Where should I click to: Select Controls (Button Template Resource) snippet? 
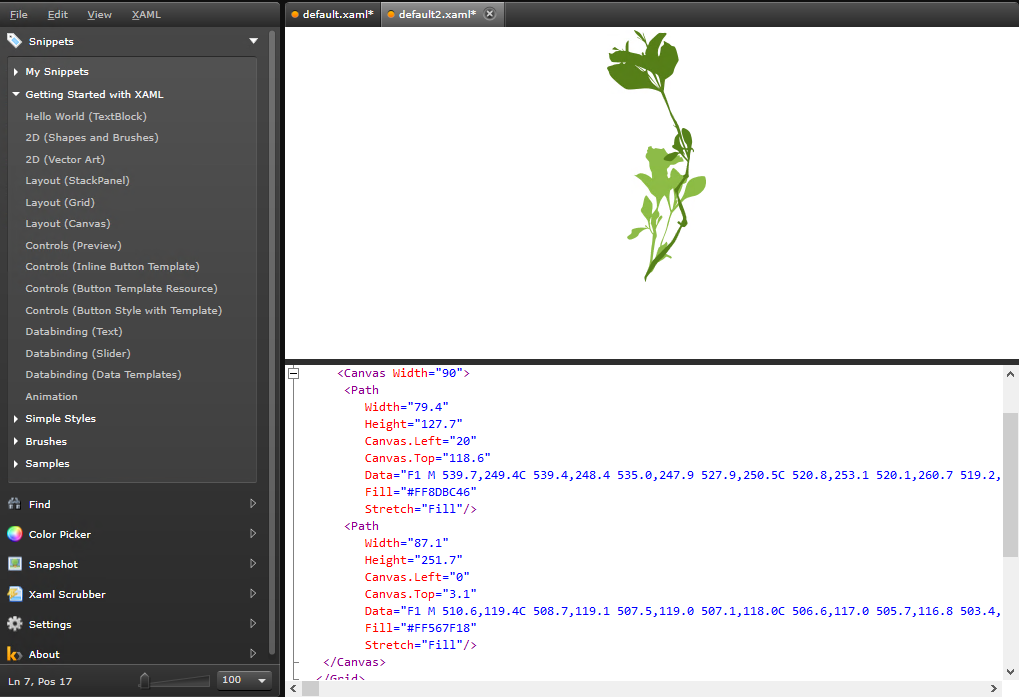122,288
